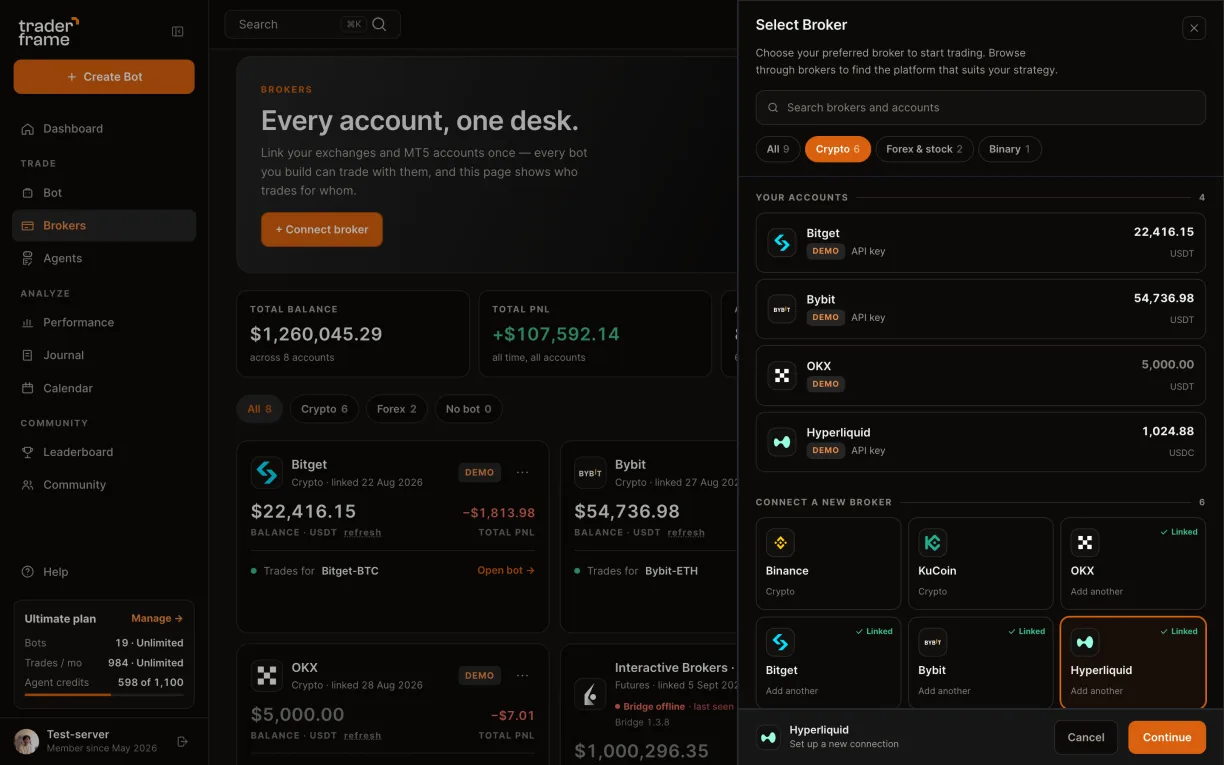
Task: Click the Bitget logo in Connect a new broker
Action: 780,642
